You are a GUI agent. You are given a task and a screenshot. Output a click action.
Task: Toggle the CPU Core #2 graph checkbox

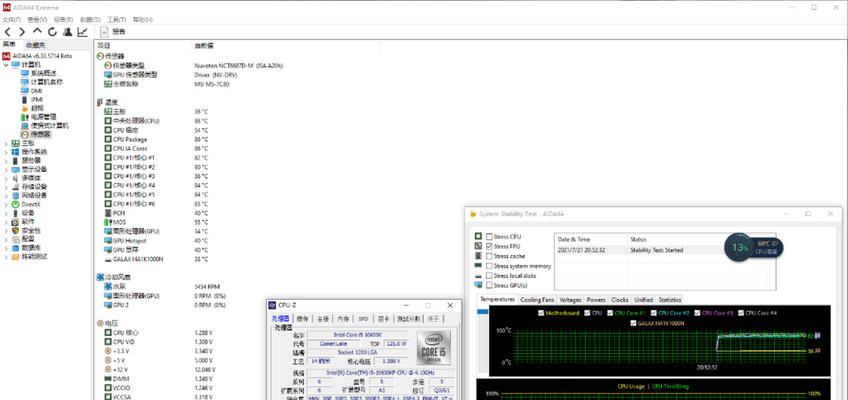coord(654,313)
